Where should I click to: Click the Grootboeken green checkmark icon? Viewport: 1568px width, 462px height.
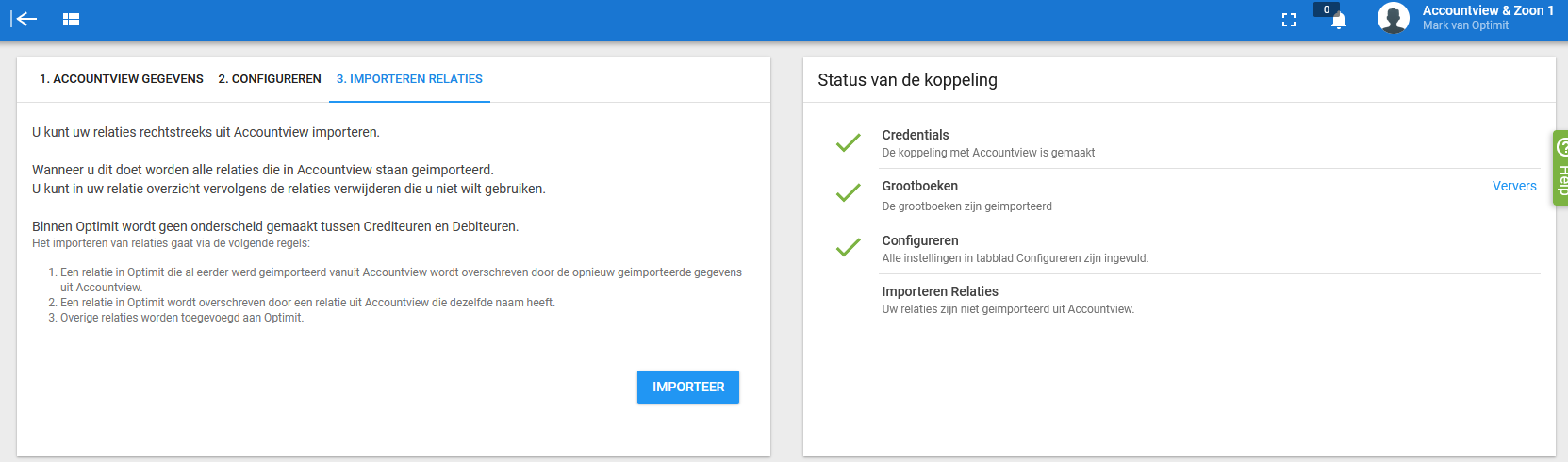click(848, 193)
